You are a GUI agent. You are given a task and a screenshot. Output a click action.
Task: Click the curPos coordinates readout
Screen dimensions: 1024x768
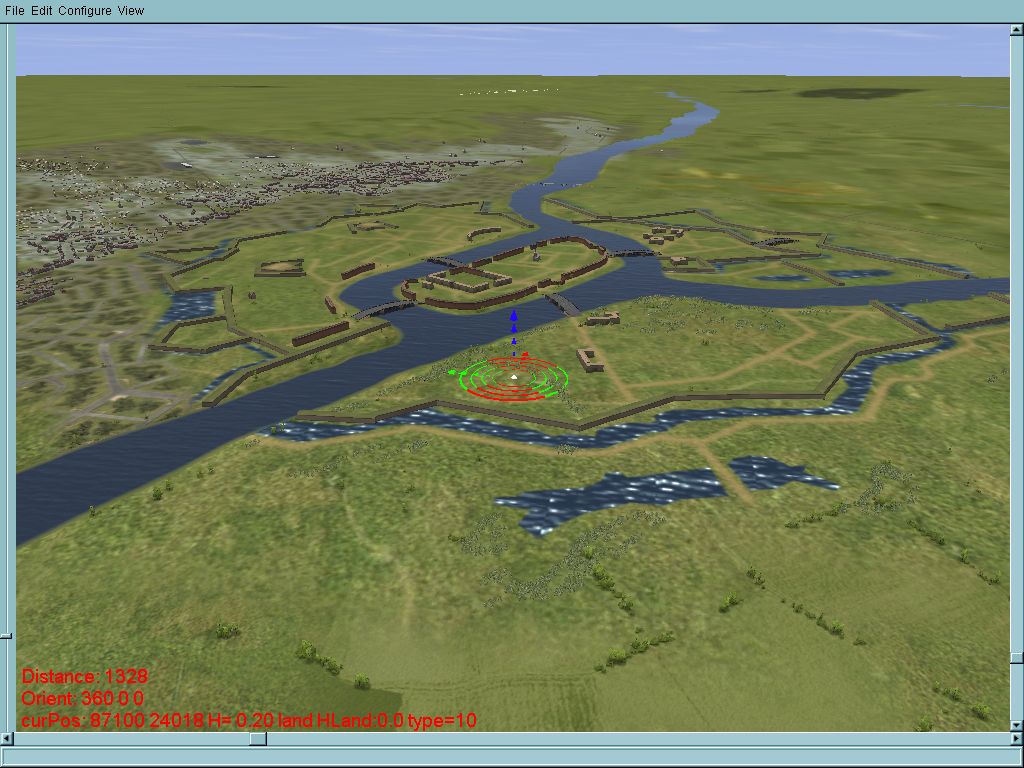pyautogui.click(x=249, y=720)
